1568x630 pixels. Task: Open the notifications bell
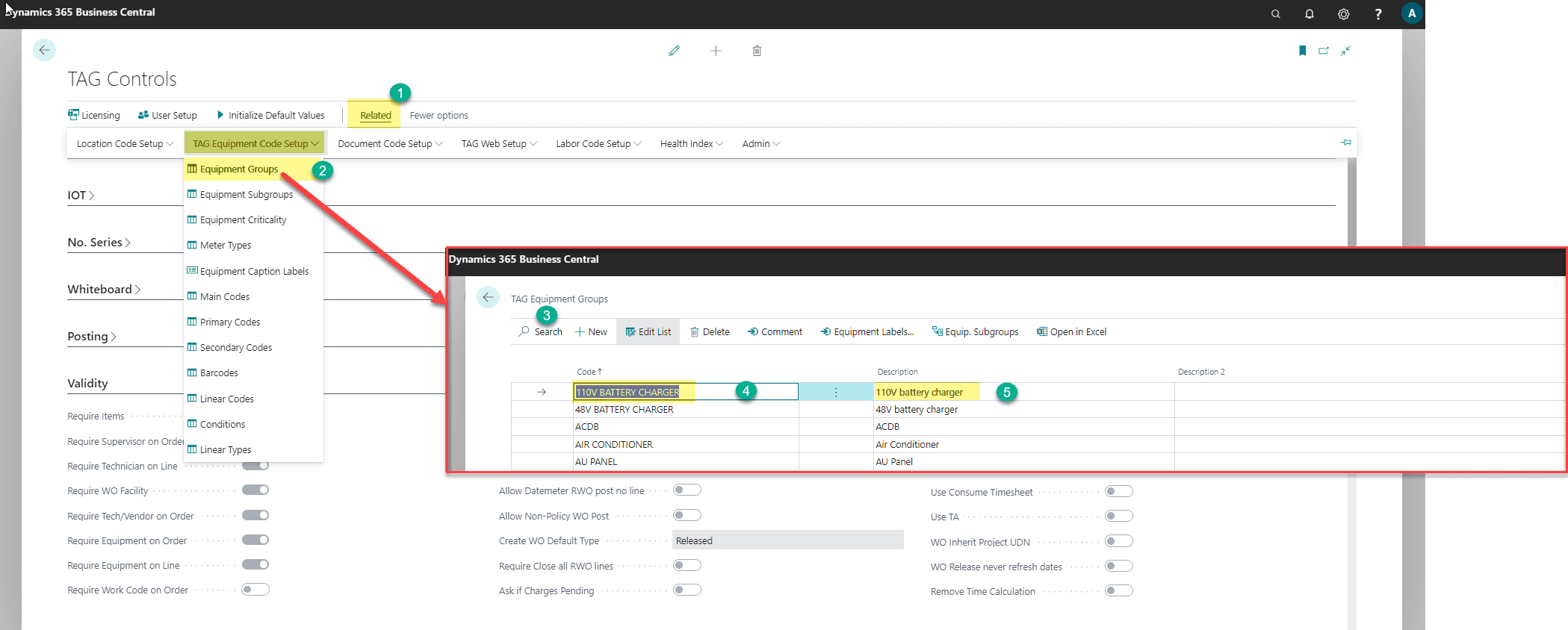1310,14
